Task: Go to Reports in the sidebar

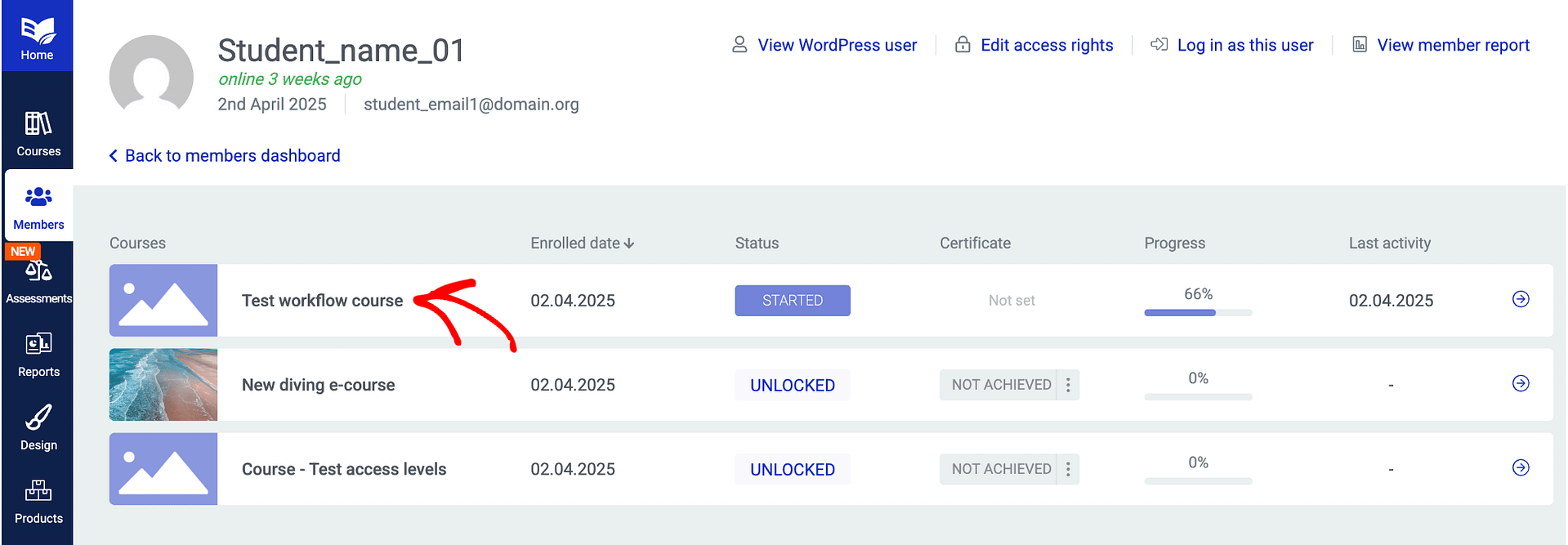Action: coord(38,355)
